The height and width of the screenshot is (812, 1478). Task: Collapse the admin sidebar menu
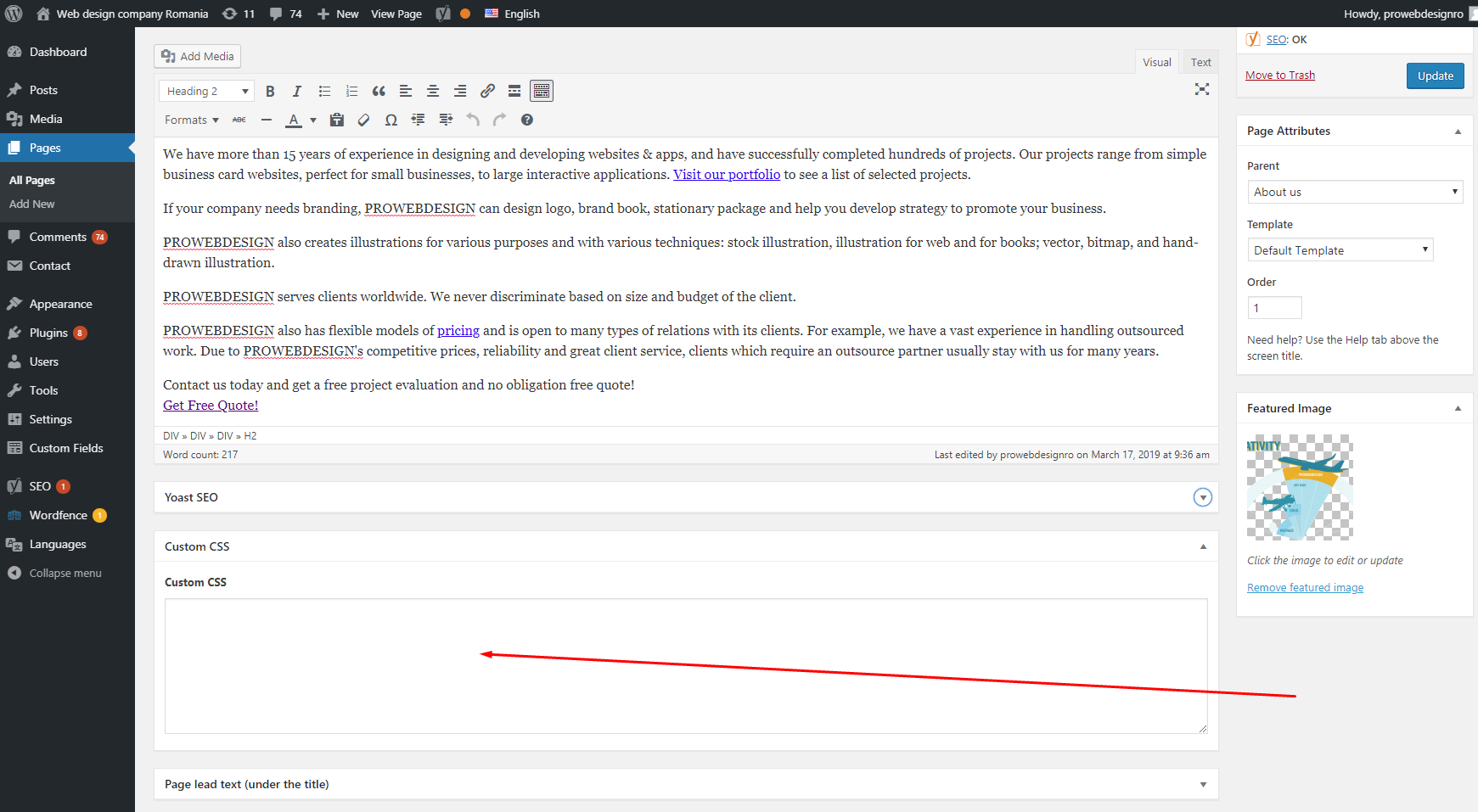coord(67,573)
